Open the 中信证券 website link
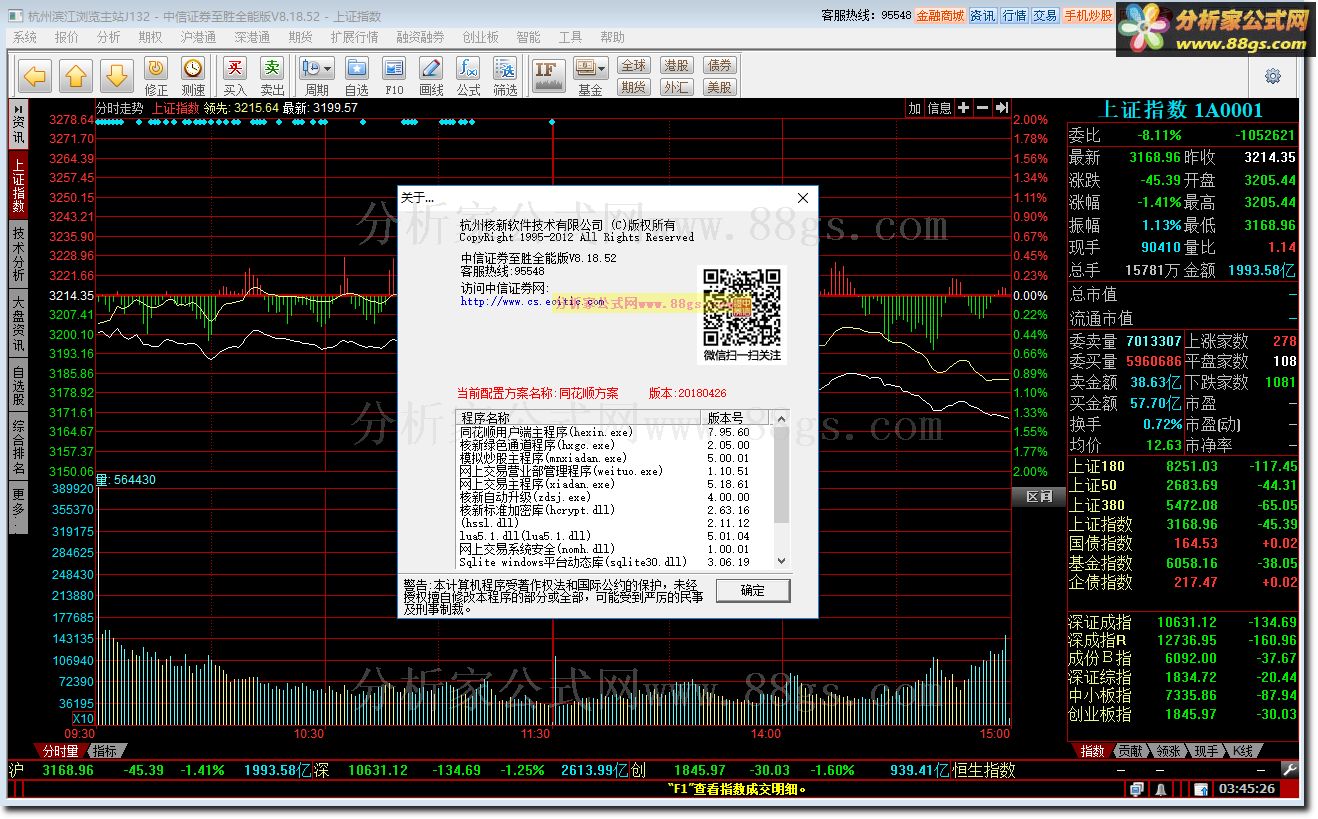This screenshot has width=1318, height=819. tap(532, 301)
